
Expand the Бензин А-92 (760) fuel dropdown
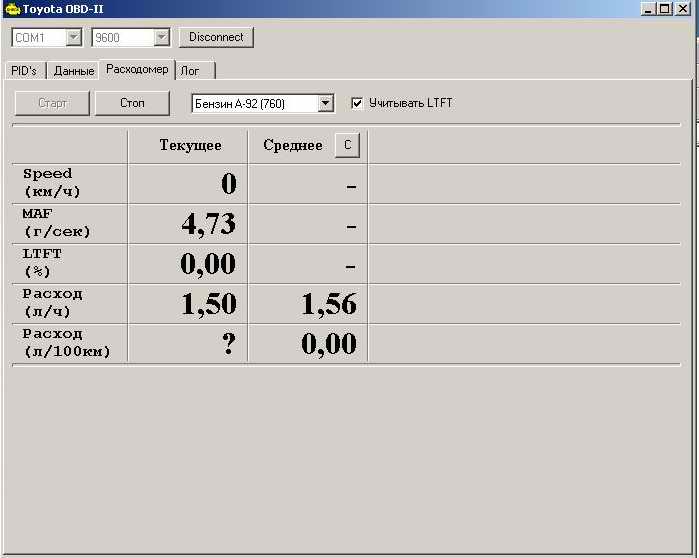(325, 103)
